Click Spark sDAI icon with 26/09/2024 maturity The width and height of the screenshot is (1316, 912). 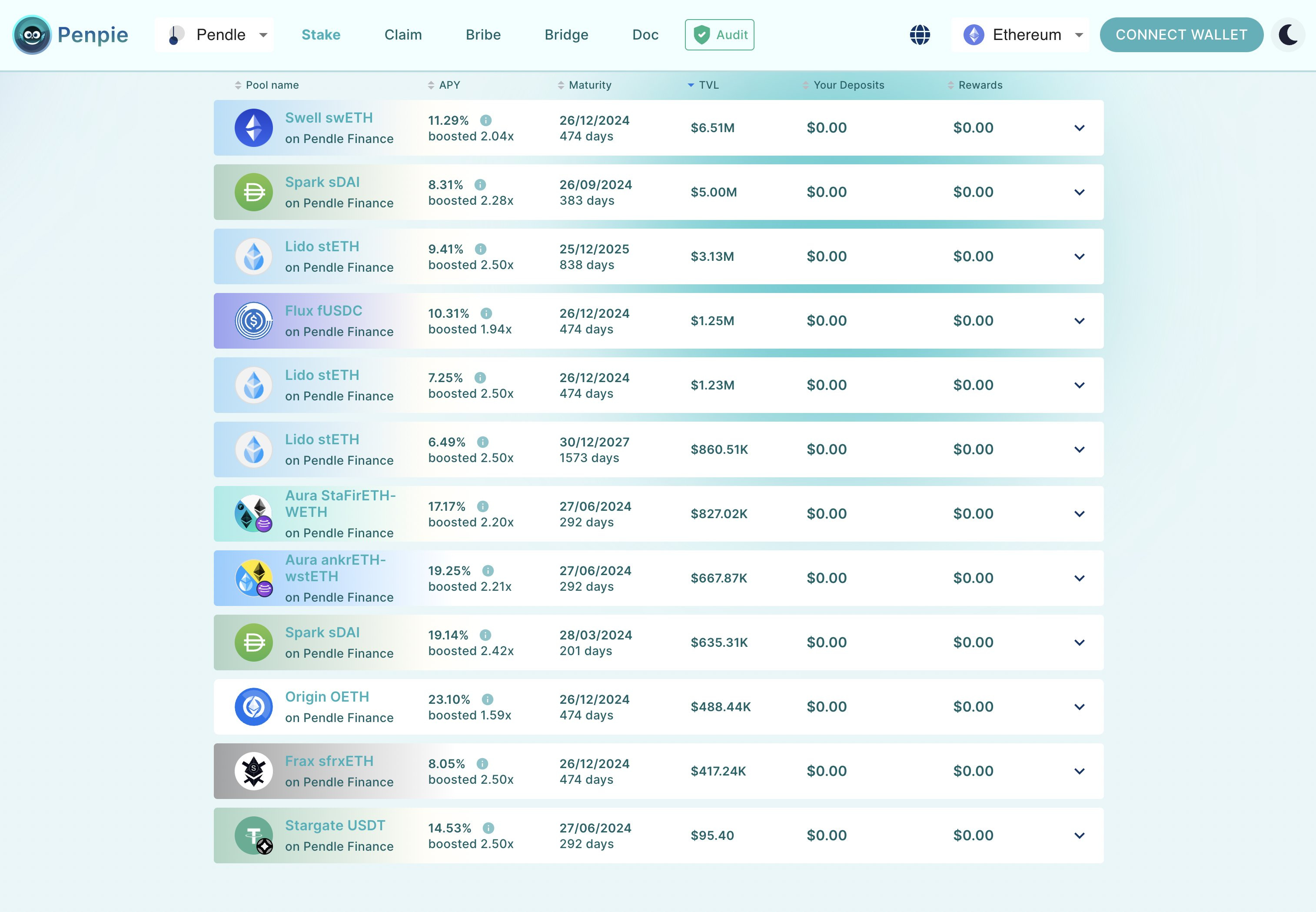click(254, 193)
